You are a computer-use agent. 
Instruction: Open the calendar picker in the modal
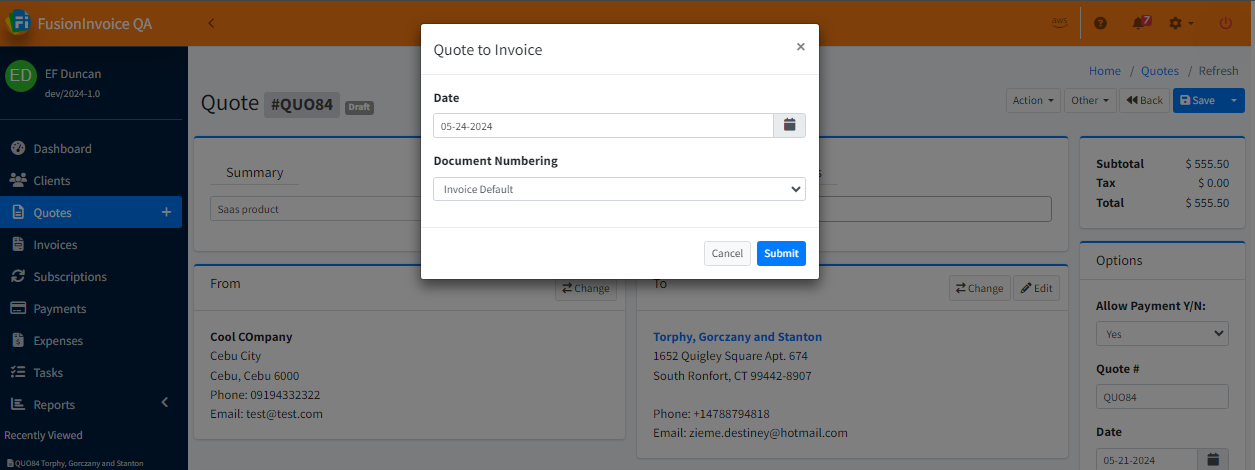pyautogui.click(x=789, y=125)
